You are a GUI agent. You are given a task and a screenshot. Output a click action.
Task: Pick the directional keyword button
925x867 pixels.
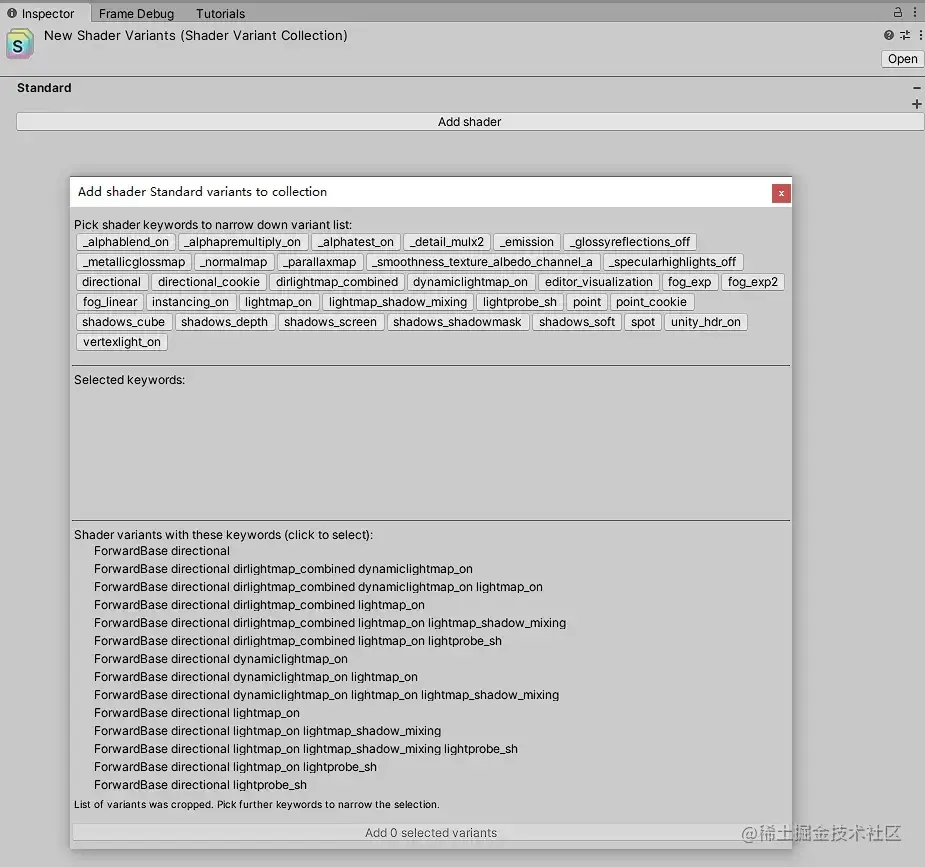point(111,282)
